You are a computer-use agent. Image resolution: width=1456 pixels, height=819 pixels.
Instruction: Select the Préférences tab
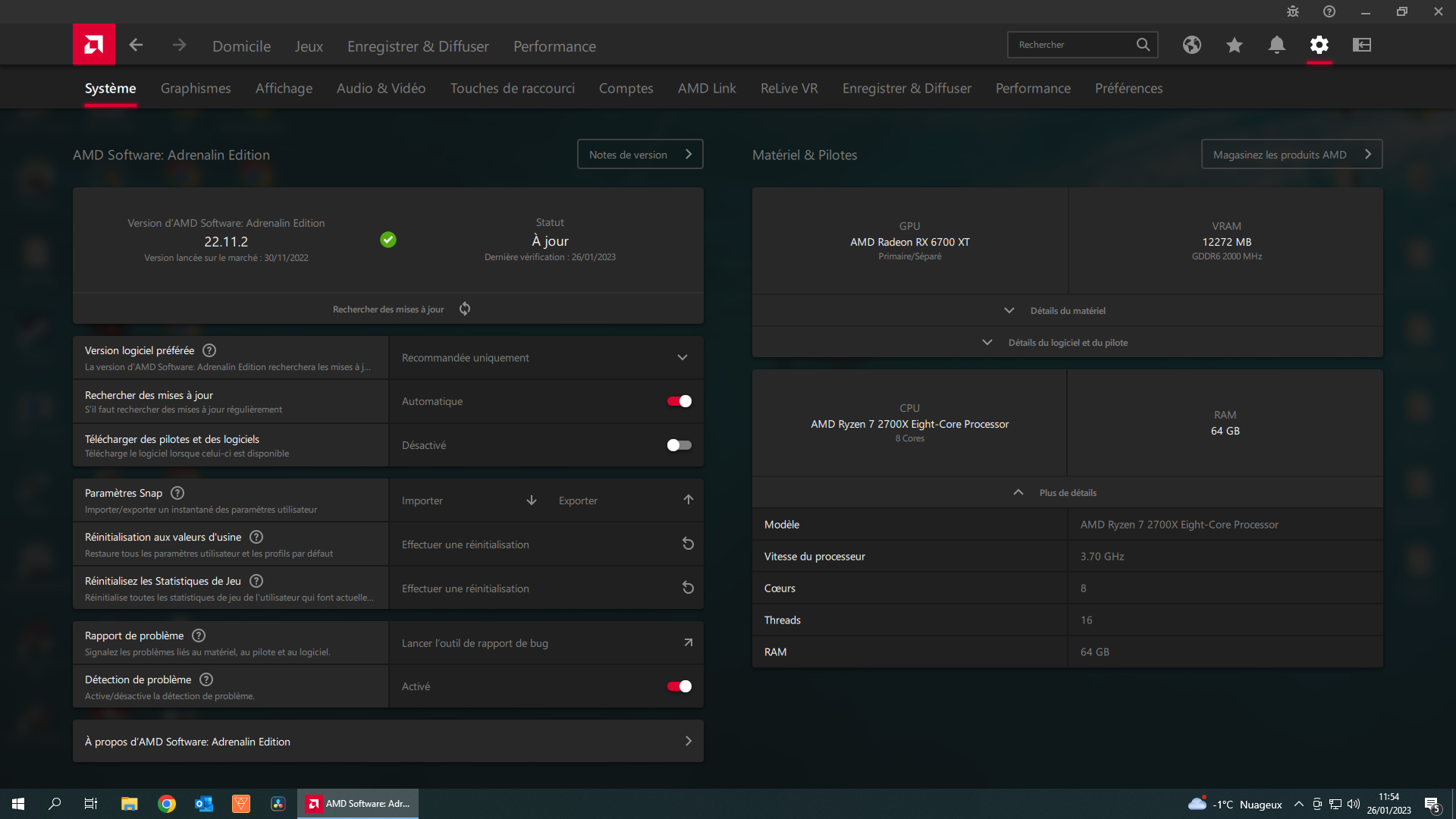1128,88
